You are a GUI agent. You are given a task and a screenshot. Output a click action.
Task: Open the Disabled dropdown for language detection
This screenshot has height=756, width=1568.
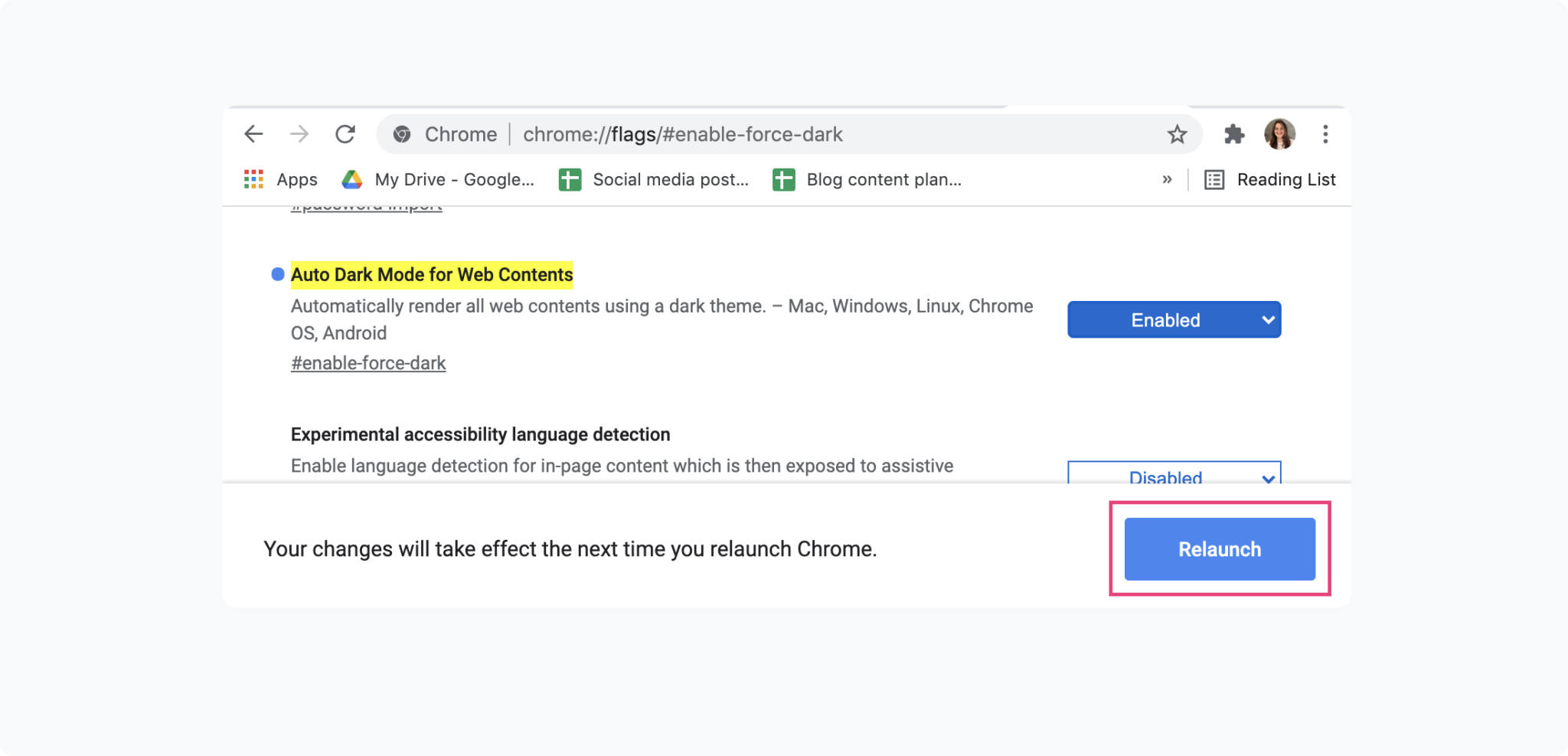point(1173,476)
